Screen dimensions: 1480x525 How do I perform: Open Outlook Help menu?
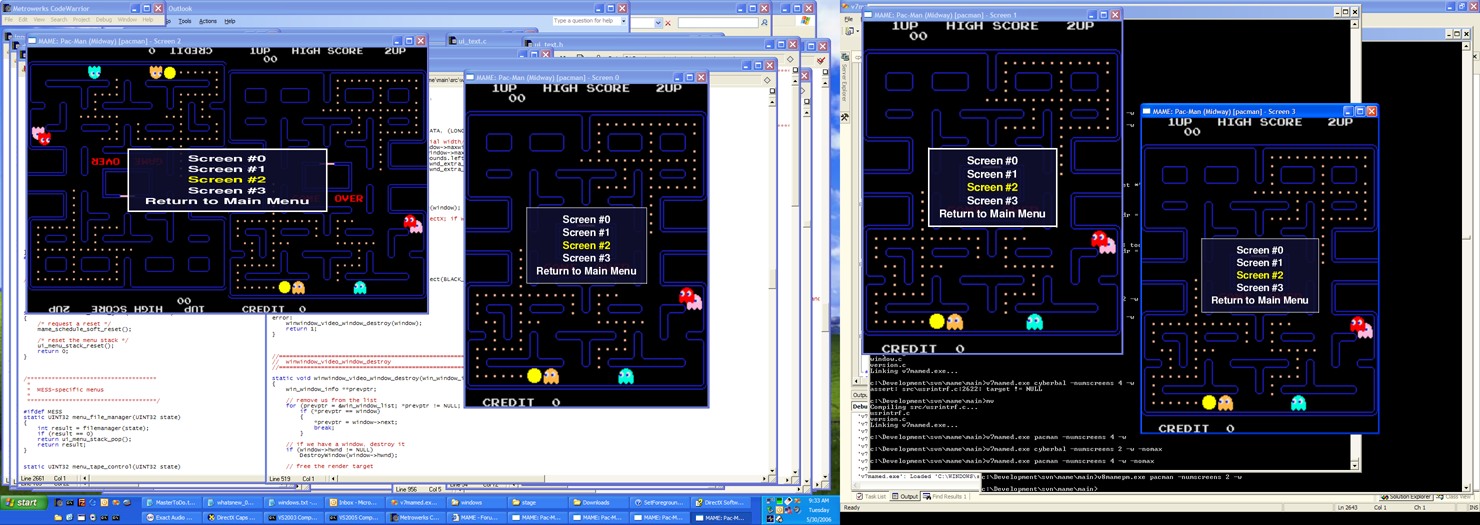click(230, 21)
